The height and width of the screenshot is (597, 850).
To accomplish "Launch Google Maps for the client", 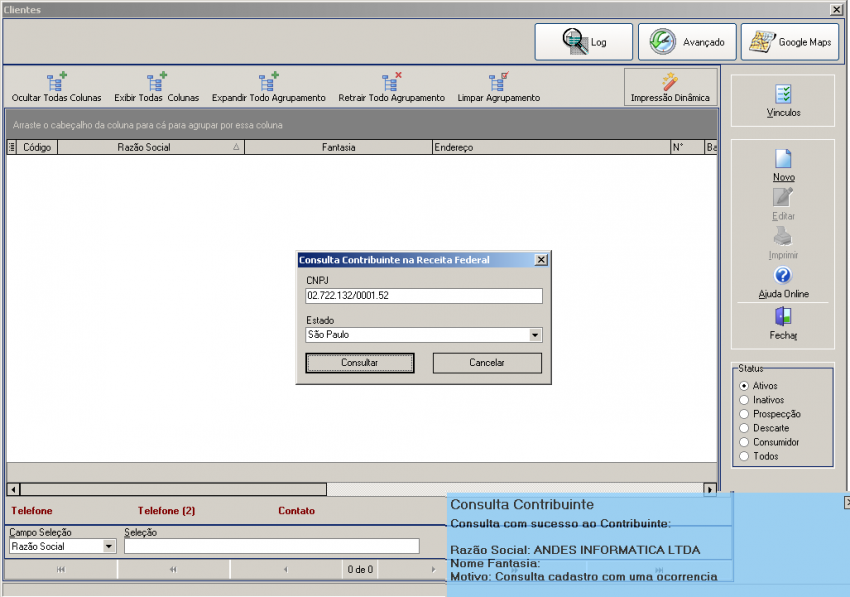I will pyautogui.click(x=790, y=42).
